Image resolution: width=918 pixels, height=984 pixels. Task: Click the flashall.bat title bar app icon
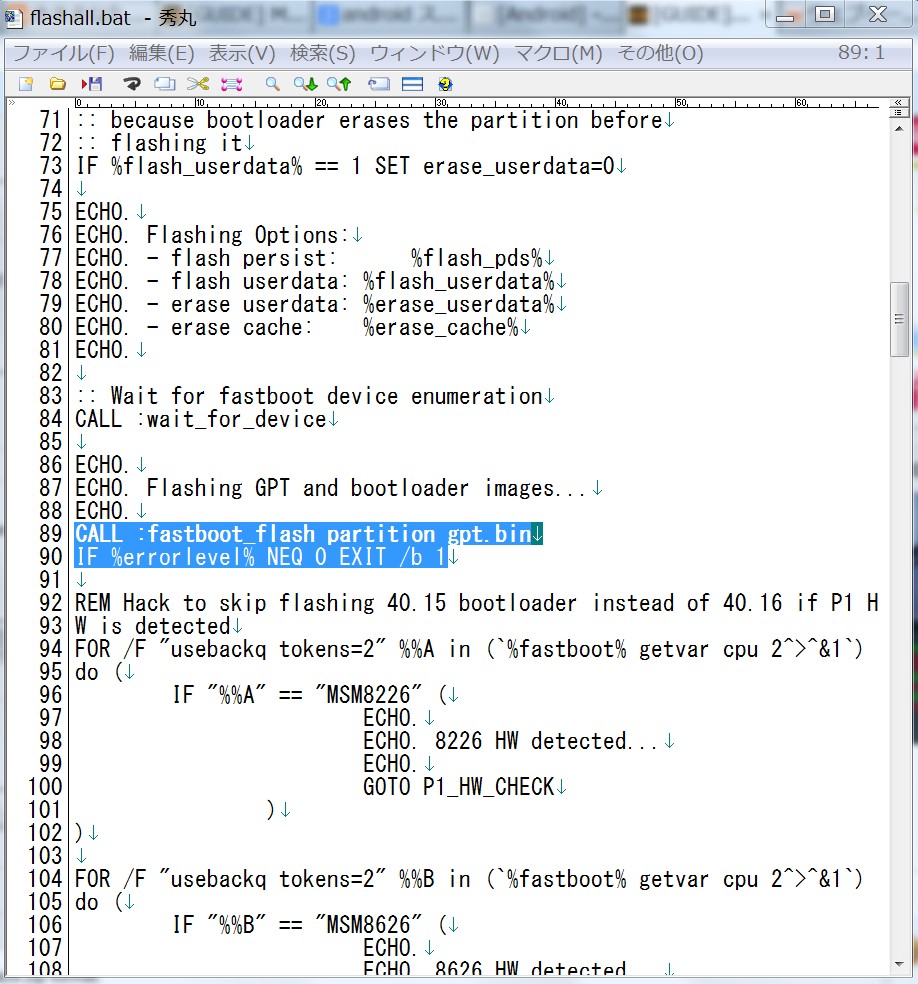14,17
